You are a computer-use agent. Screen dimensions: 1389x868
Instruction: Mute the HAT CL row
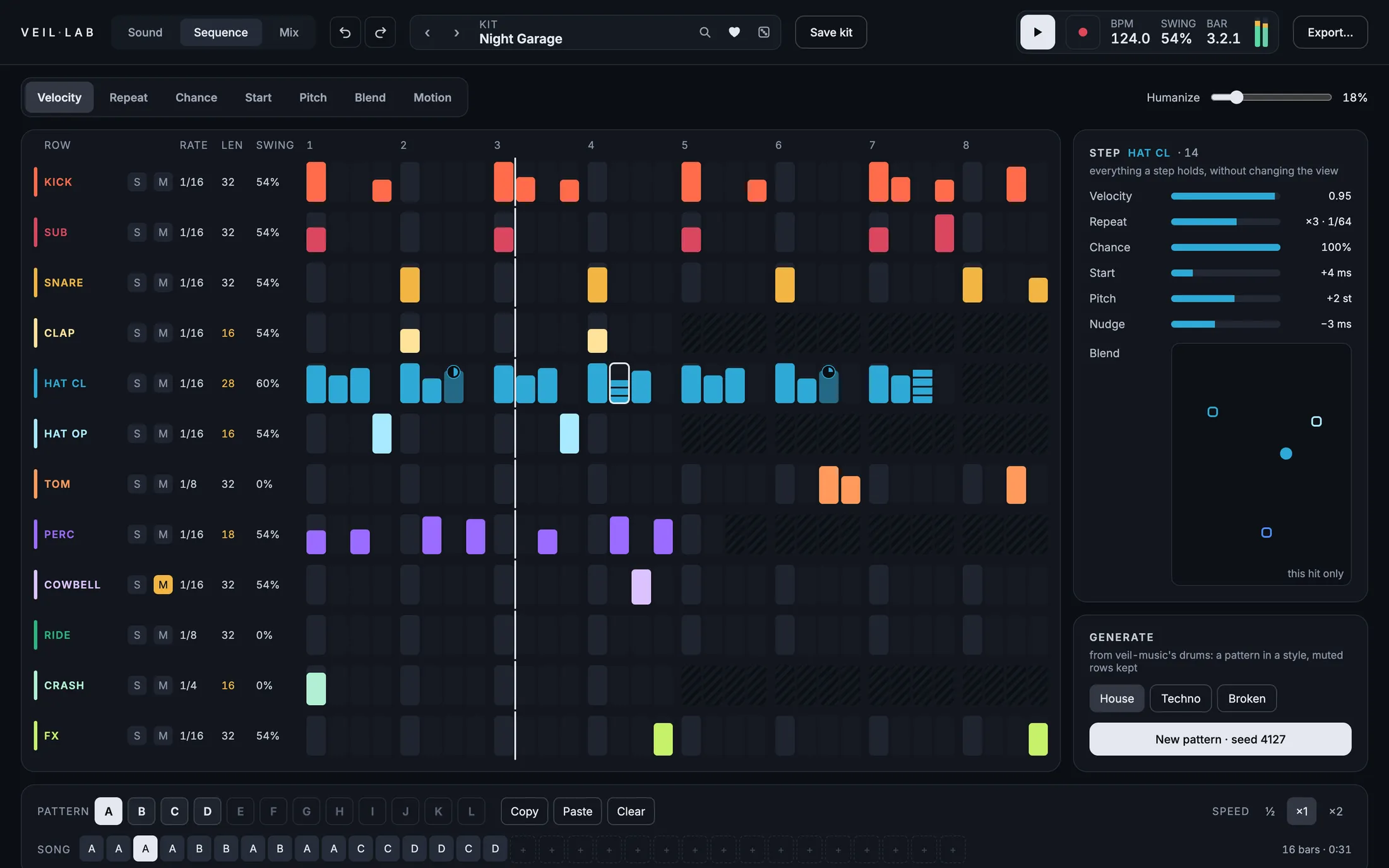tap(163, 383)
